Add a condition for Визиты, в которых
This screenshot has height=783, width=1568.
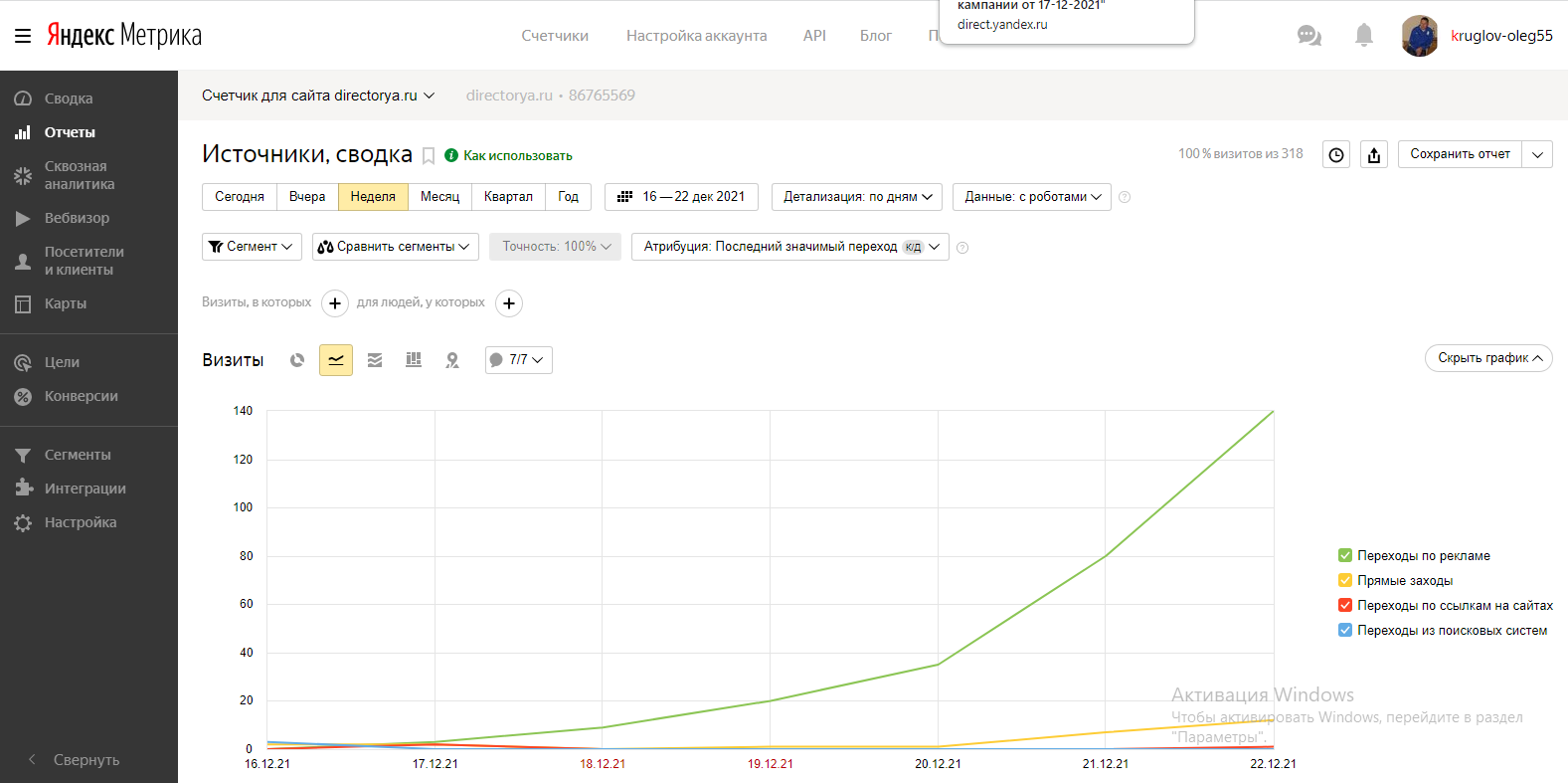coord(335,303)
